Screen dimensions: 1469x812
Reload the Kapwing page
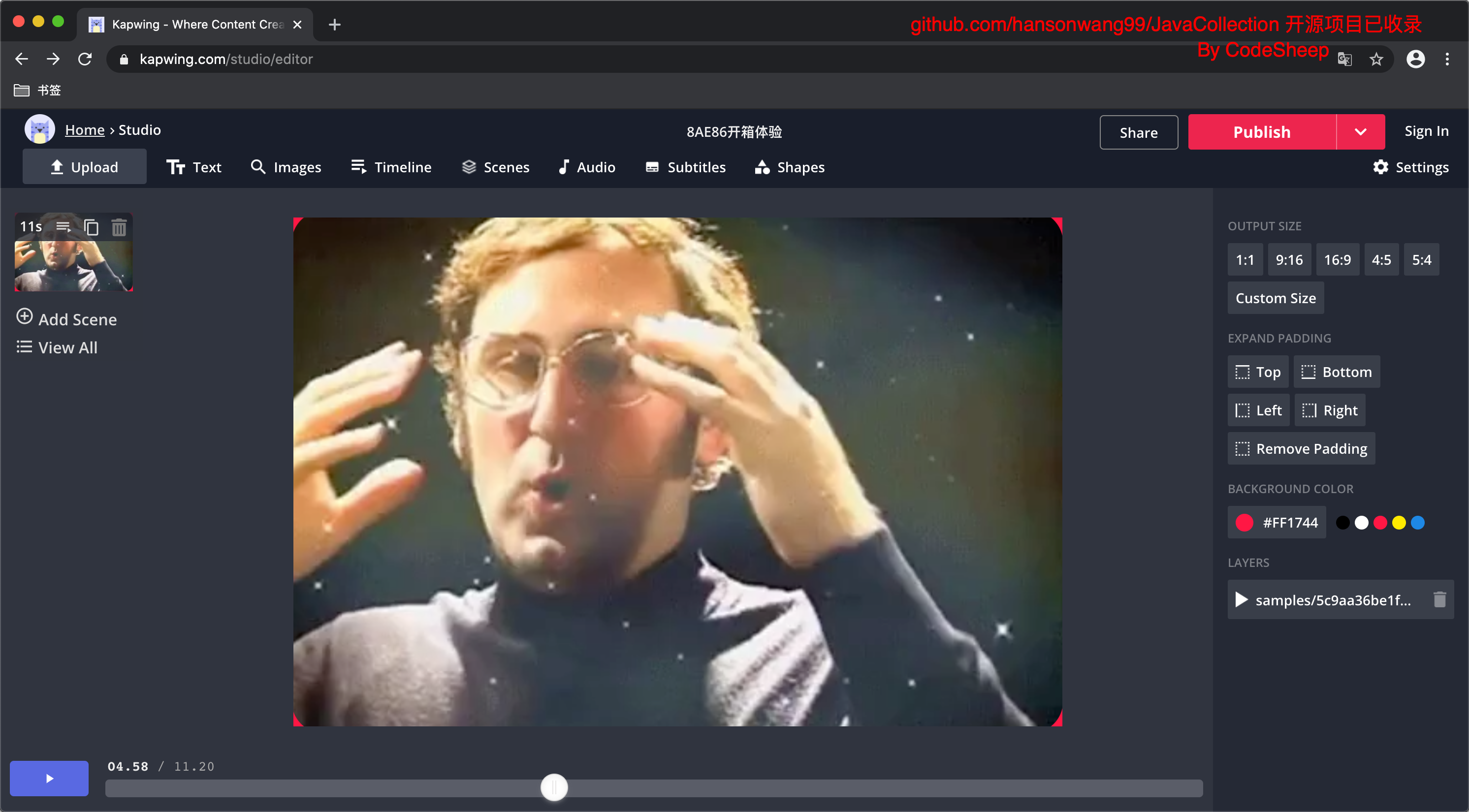pyautogui.click(x=85, y=59)
